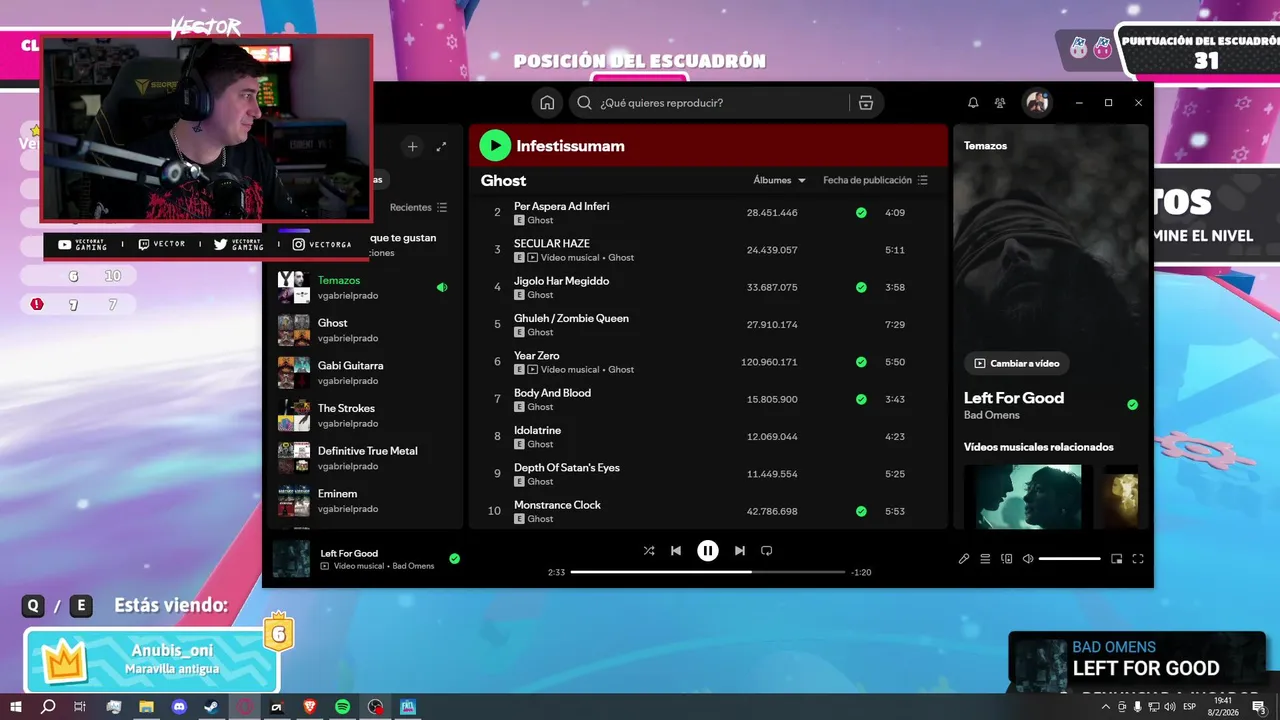Play Infestissumam with the green play button

coord(494,146)
